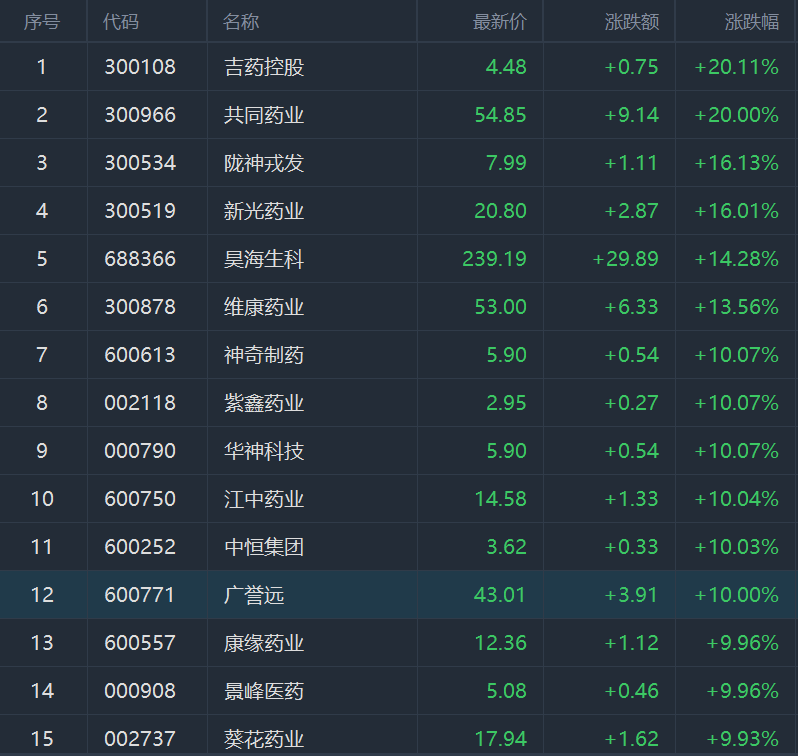The width and height of the screenshot is (798, 756).
Task: Open the 维康药业 stock name
Action: [x=264, y=307]
